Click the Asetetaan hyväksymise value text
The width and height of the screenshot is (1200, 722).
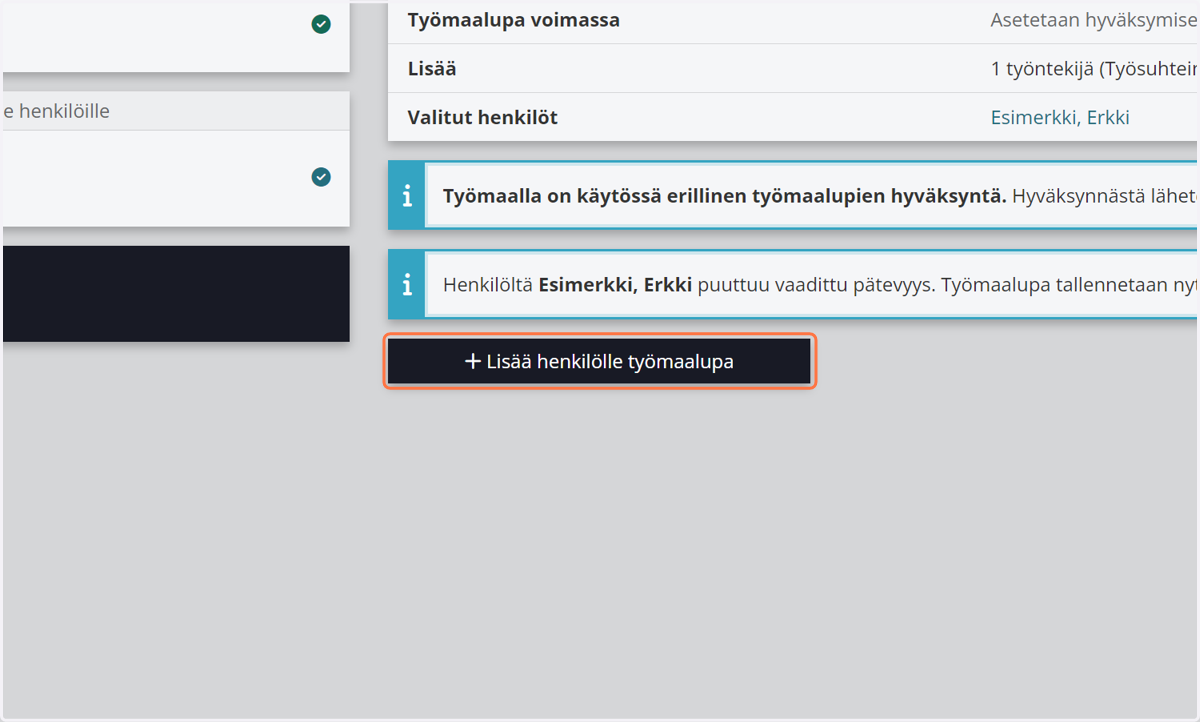click(1094, 20)
